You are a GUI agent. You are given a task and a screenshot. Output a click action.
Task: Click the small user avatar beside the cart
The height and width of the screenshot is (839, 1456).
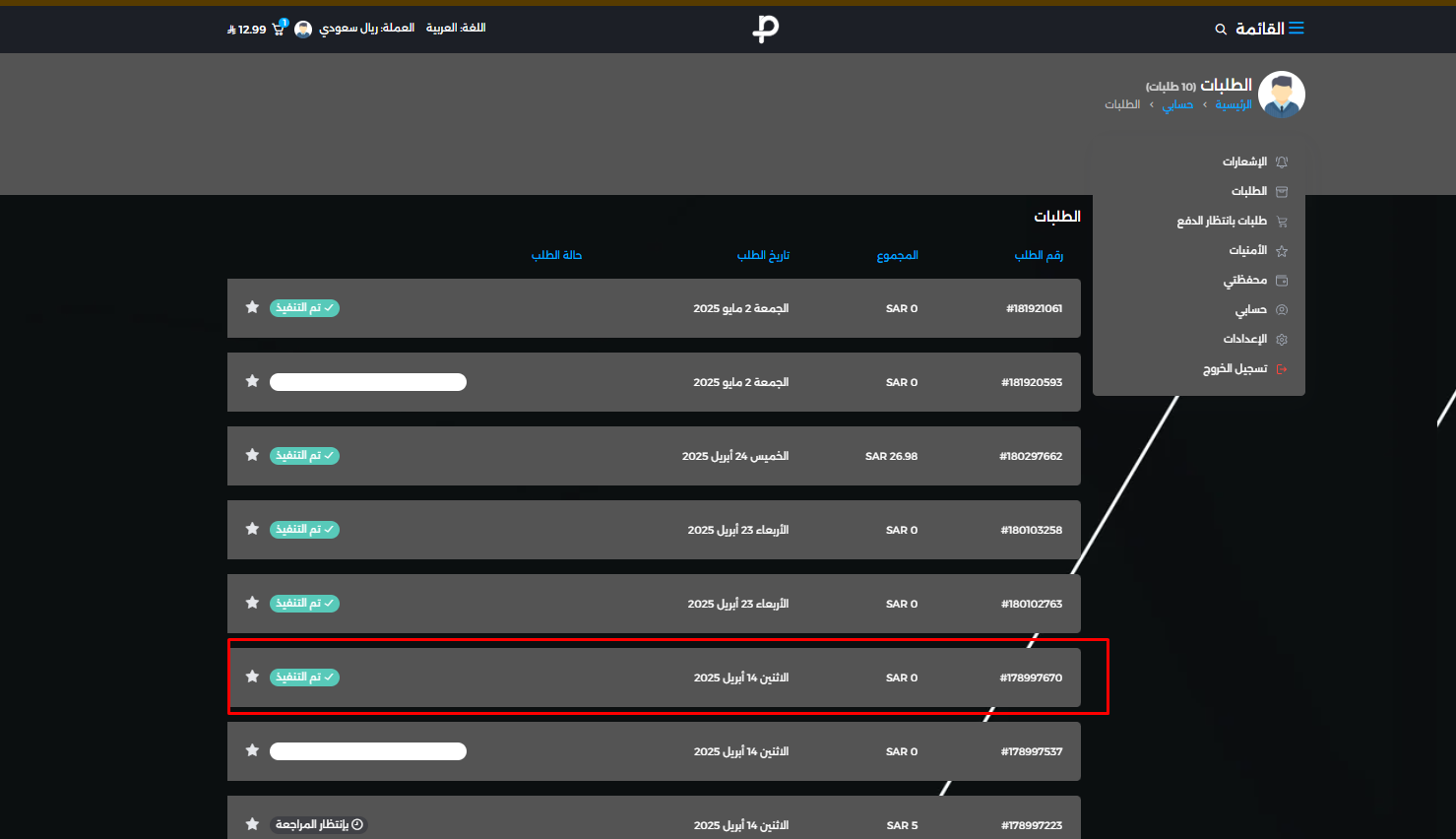click(x=303, y=30)
